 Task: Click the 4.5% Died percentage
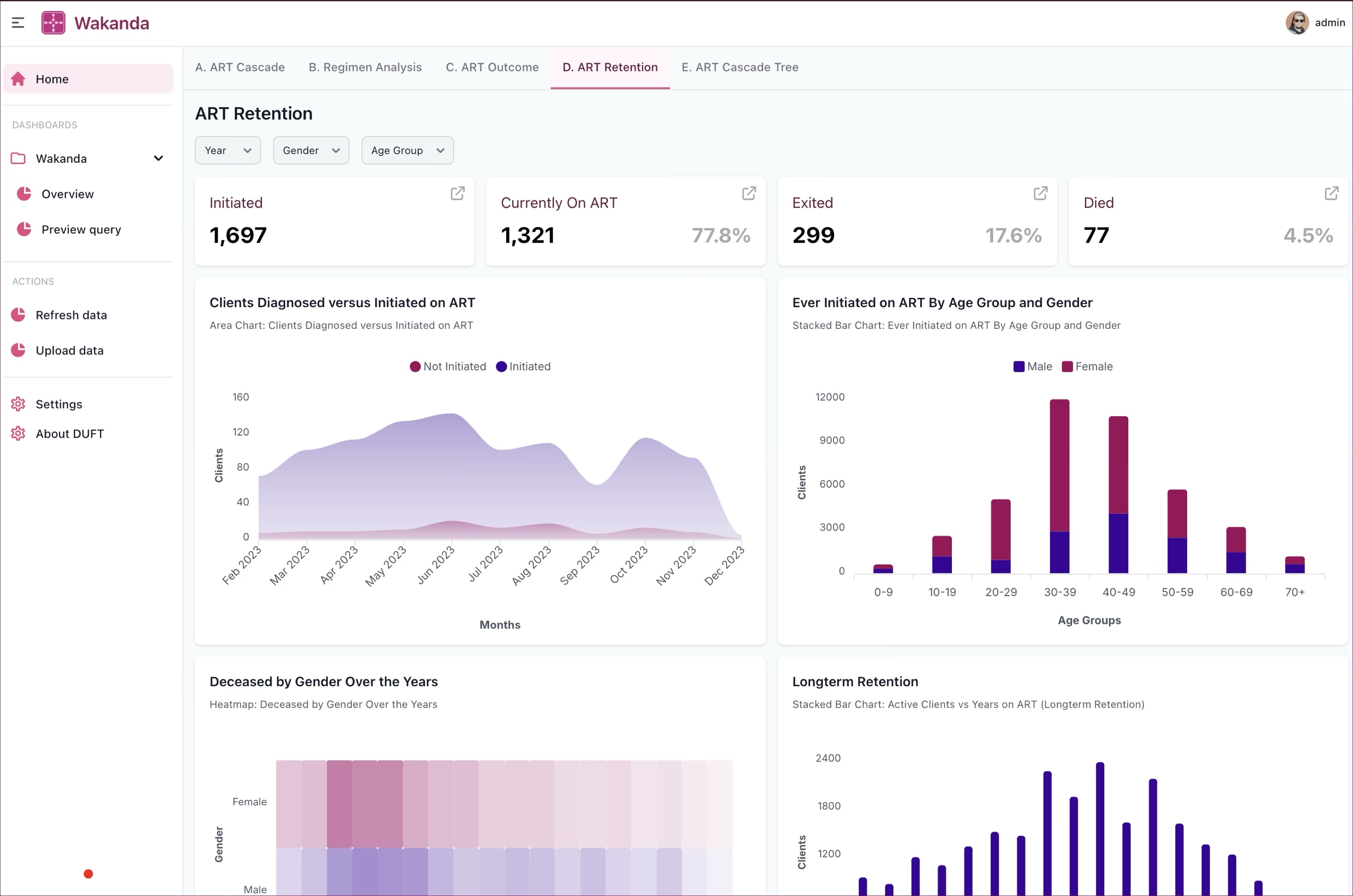coord(1308,236)
